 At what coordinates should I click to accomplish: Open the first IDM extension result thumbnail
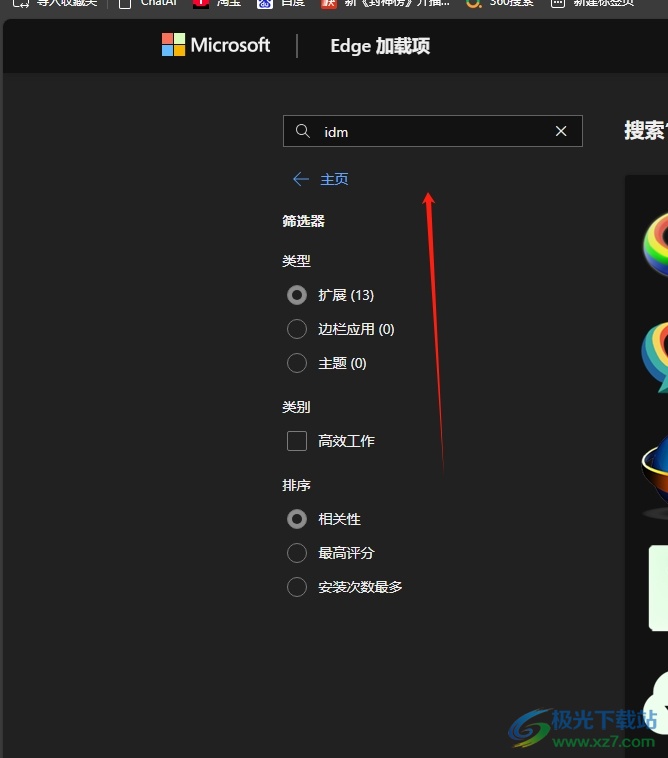(656, 244)
